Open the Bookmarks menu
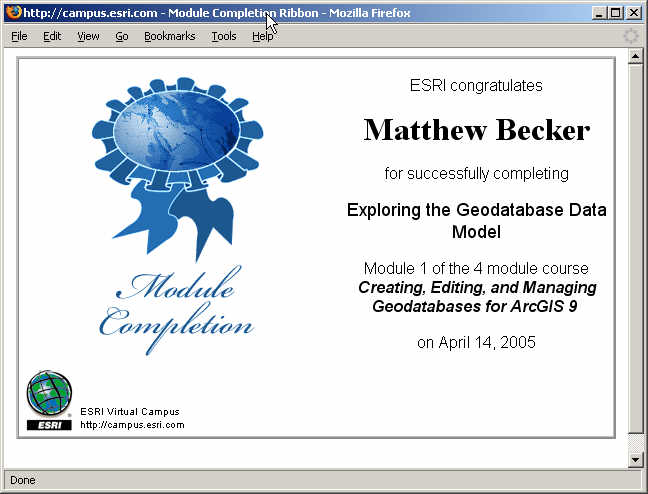 click(169, 36)
